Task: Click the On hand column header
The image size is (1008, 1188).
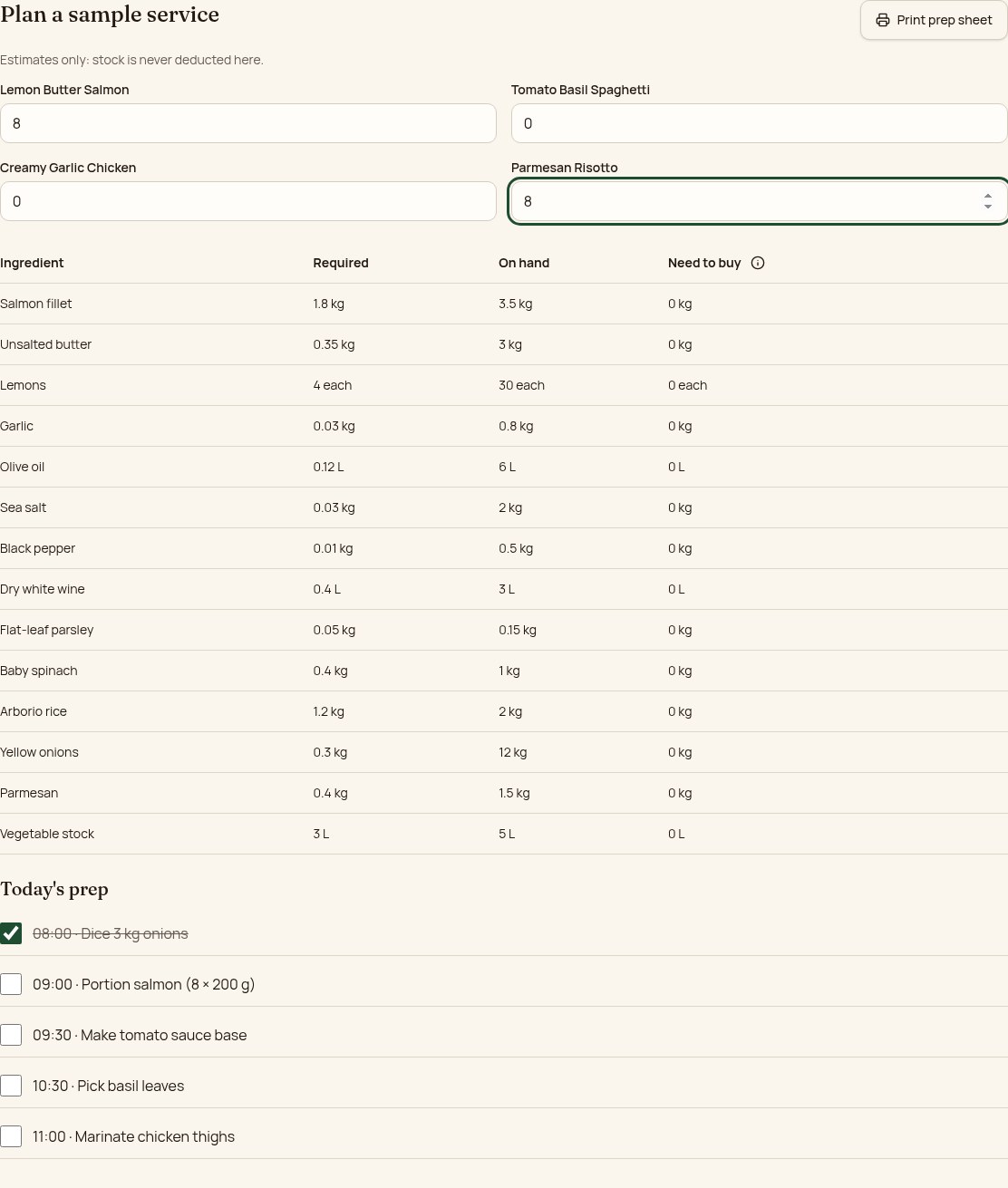Action: pyautogui.click(x=524, y=263)
